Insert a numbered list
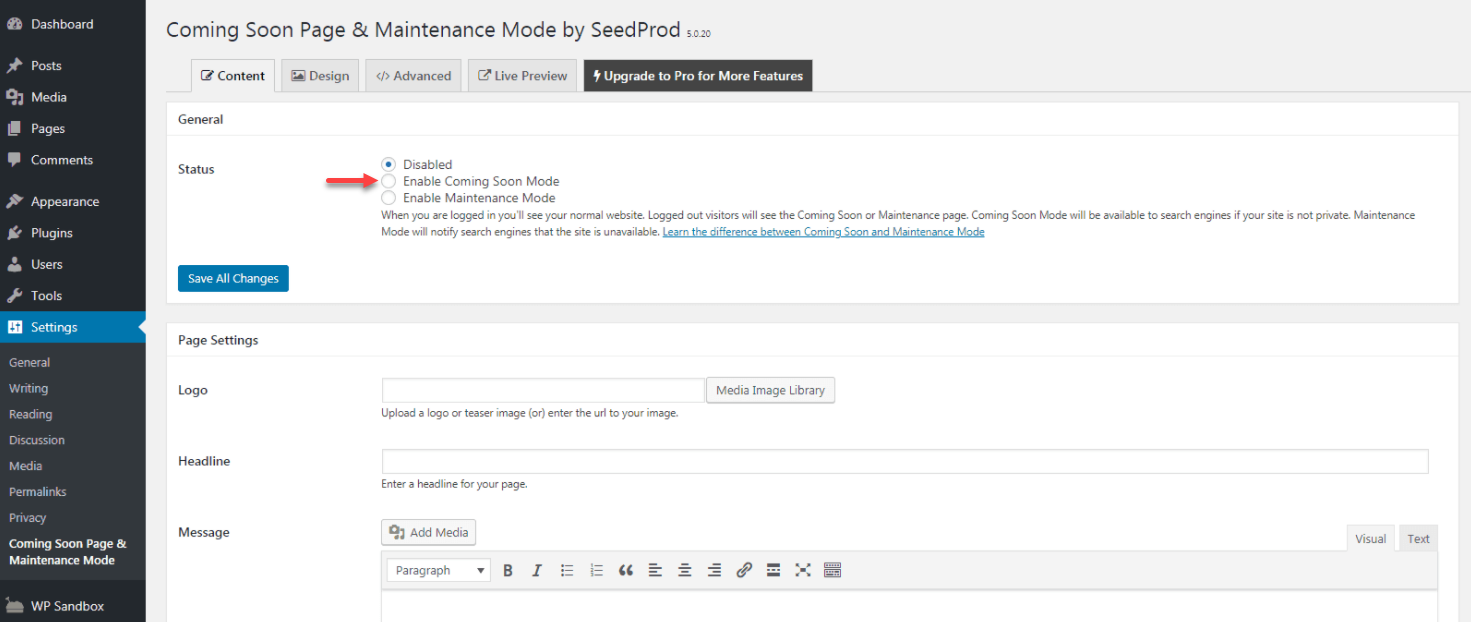 click(596, 570)
